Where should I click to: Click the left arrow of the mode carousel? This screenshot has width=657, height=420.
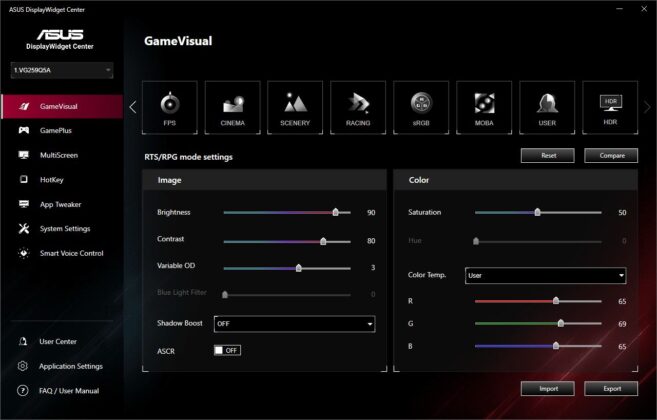(x=133, y=107)
